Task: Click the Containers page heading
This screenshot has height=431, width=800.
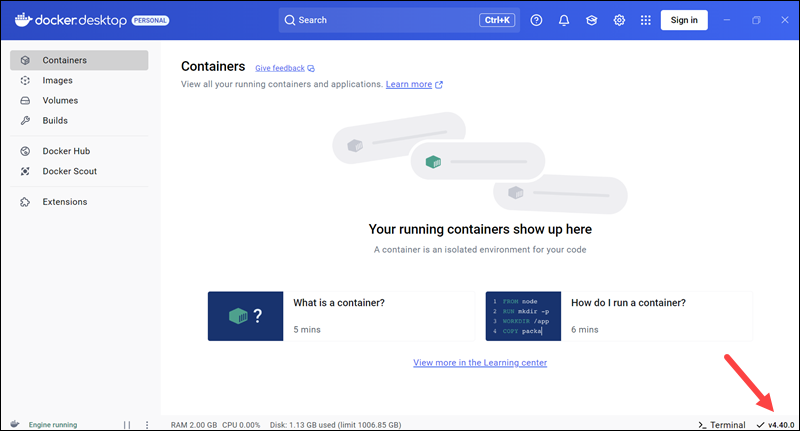Action: (213, 66)
